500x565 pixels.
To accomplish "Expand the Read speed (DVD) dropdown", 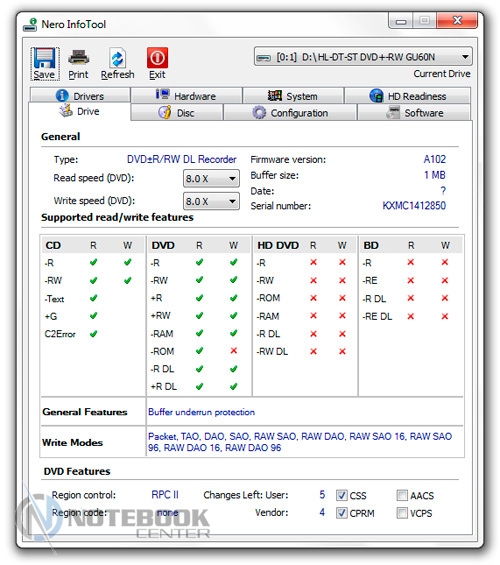I will (211, 178).
